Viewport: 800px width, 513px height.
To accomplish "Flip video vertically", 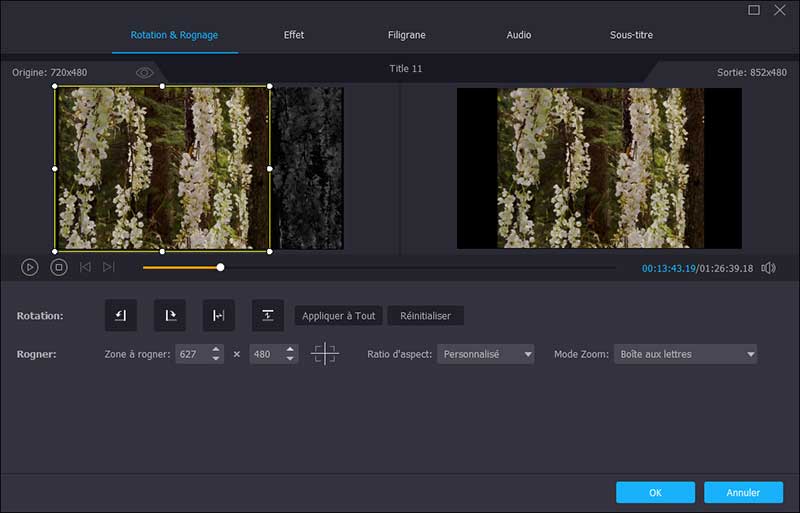I will pyautogui.click(x=267, y=315).
